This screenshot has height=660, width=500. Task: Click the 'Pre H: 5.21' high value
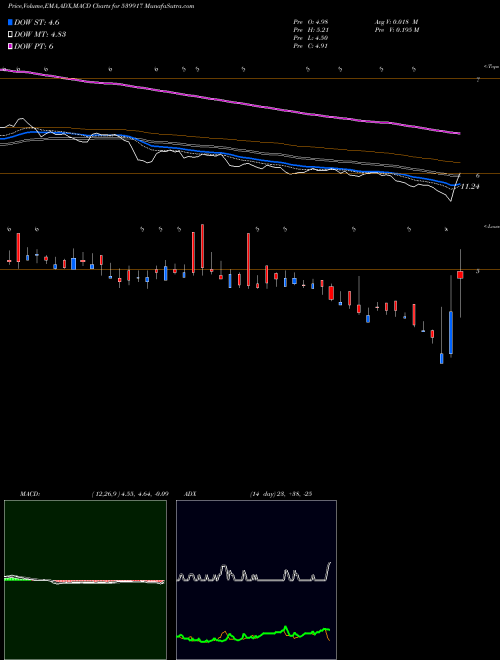[x=311, y=30]
